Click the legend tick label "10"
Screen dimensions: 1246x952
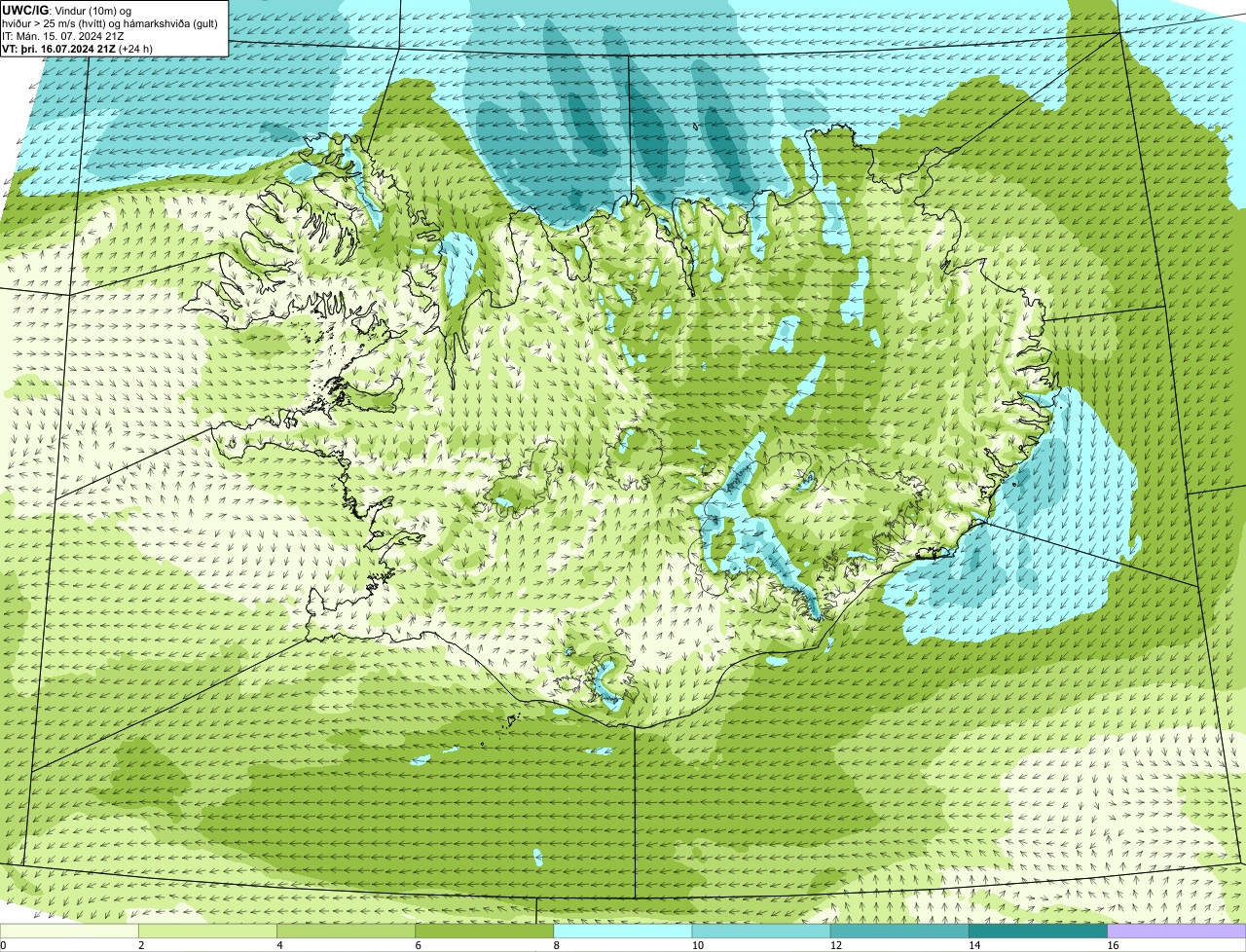point(697,945)
